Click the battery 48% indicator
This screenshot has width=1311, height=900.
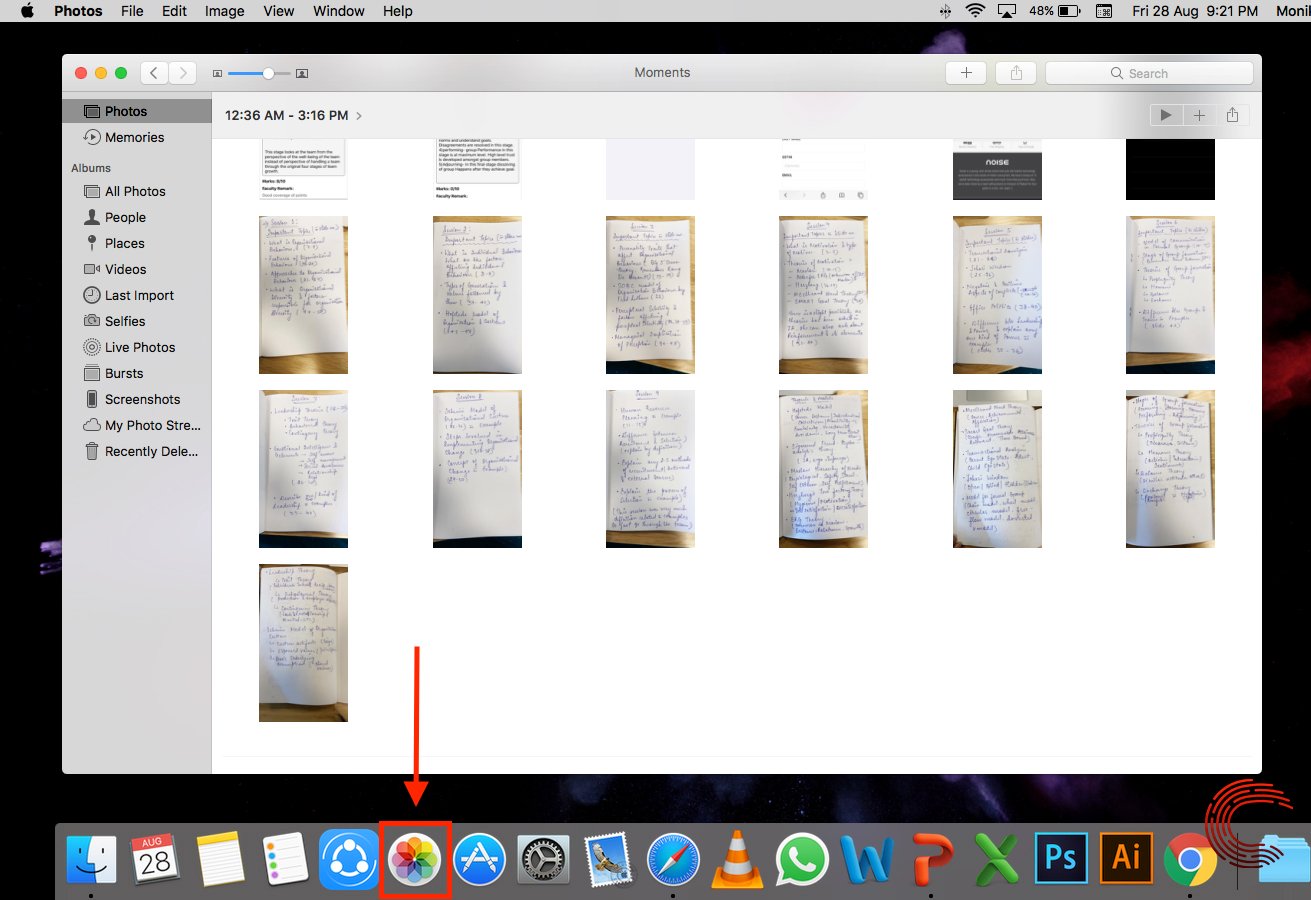[x=1053, y=11]
